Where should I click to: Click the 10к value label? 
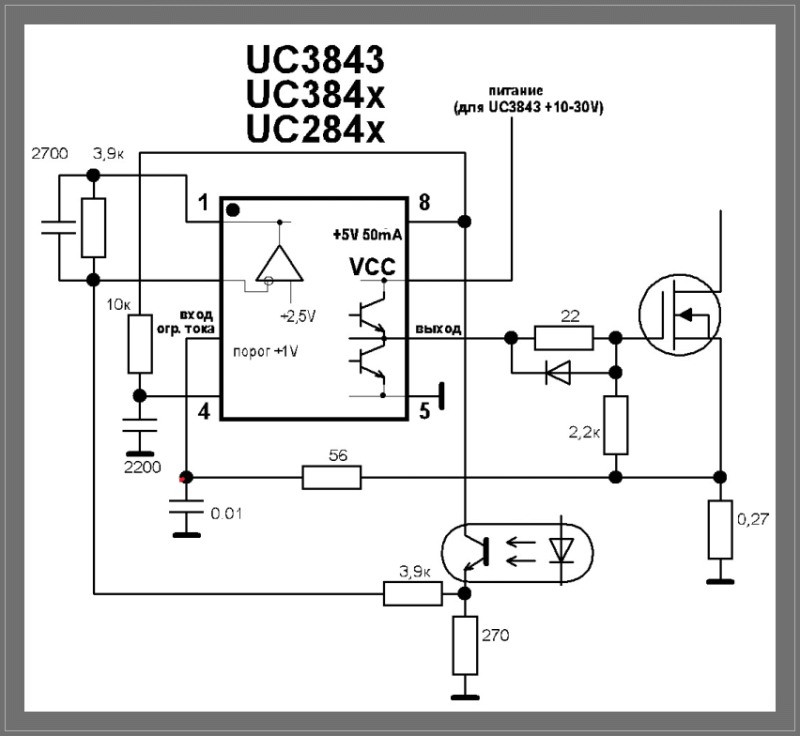pos(119,304)
